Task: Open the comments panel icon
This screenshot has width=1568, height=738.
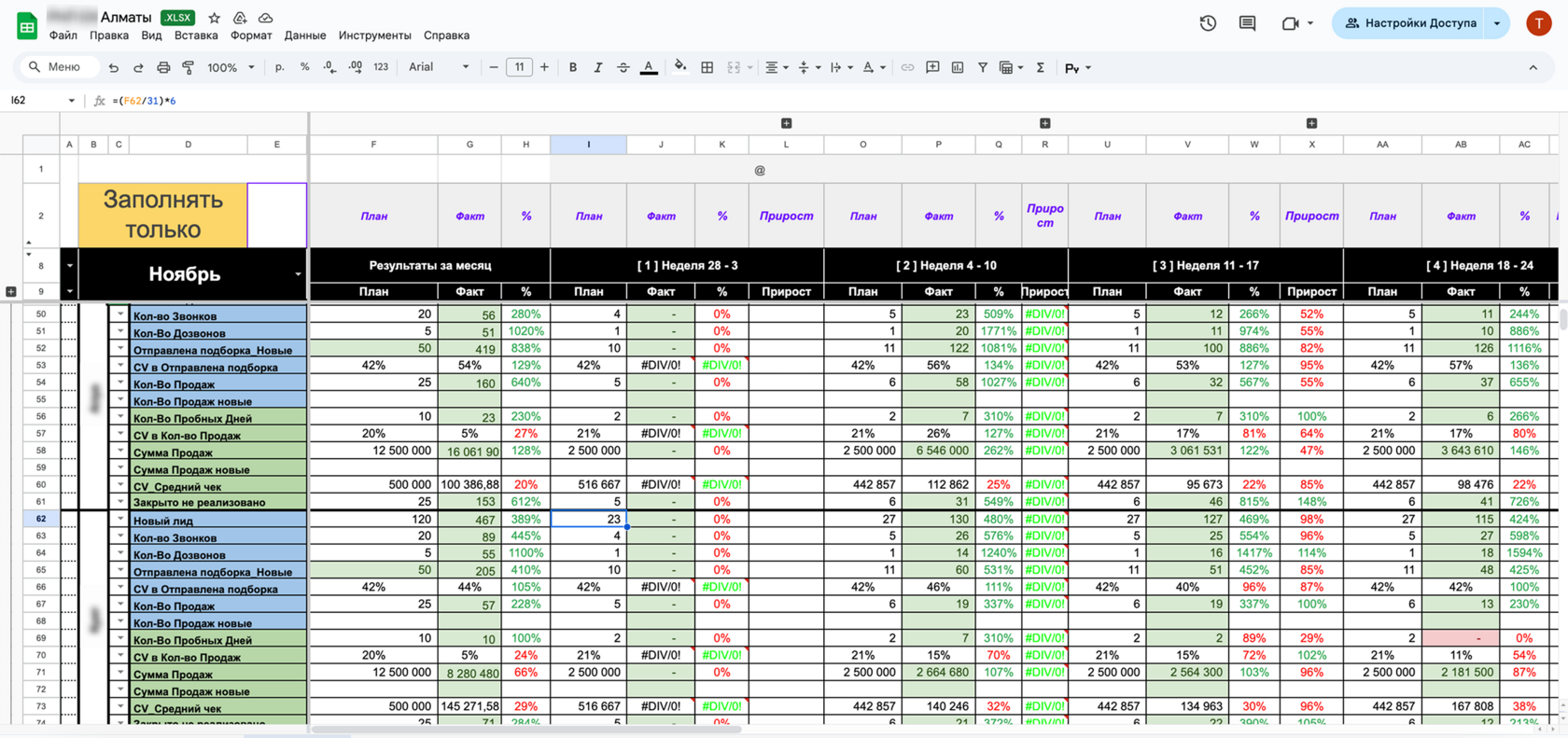Action: click(1247, 23)
